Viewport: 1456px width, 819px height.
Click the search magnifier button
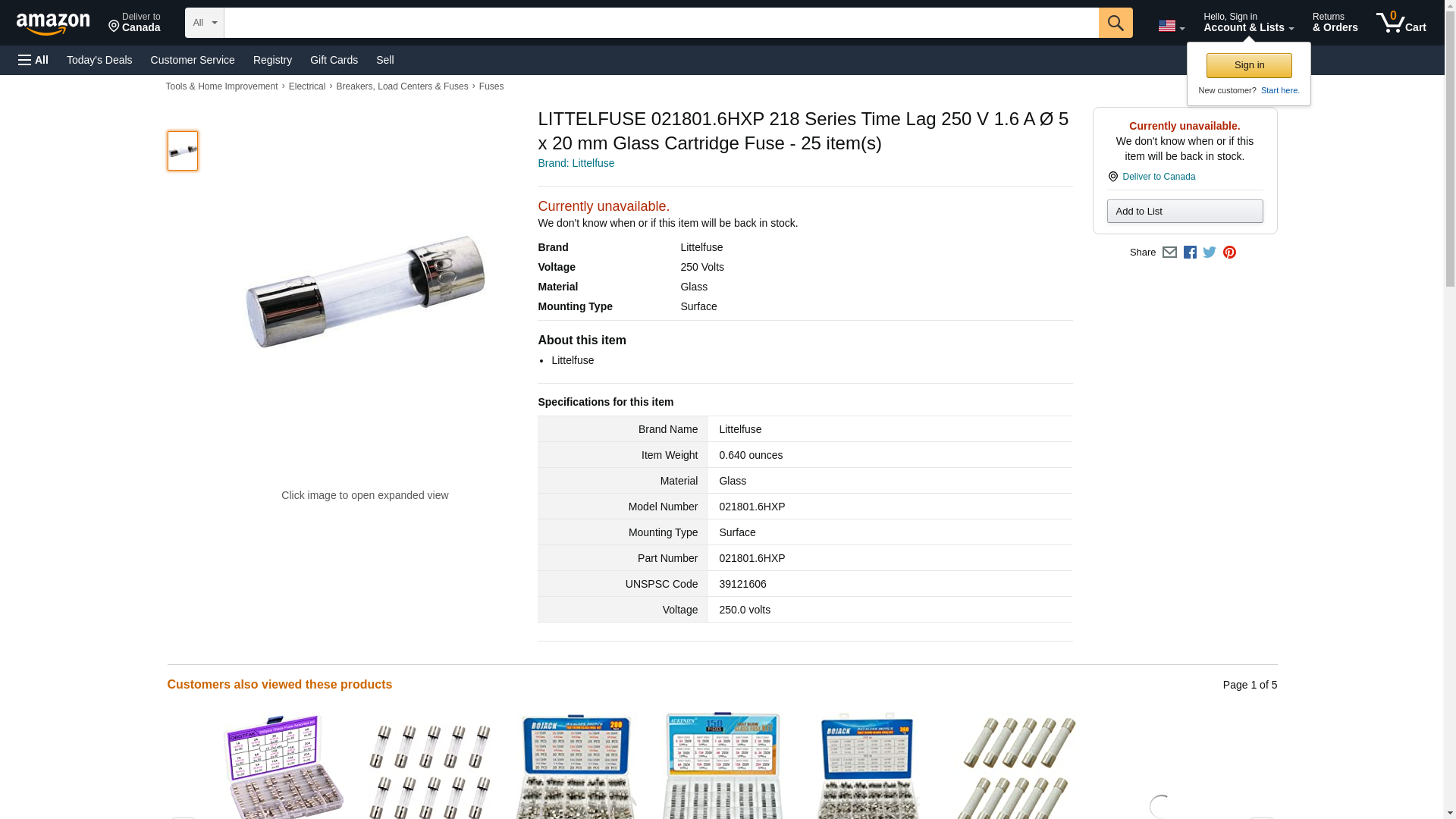tap(1115, 23)
